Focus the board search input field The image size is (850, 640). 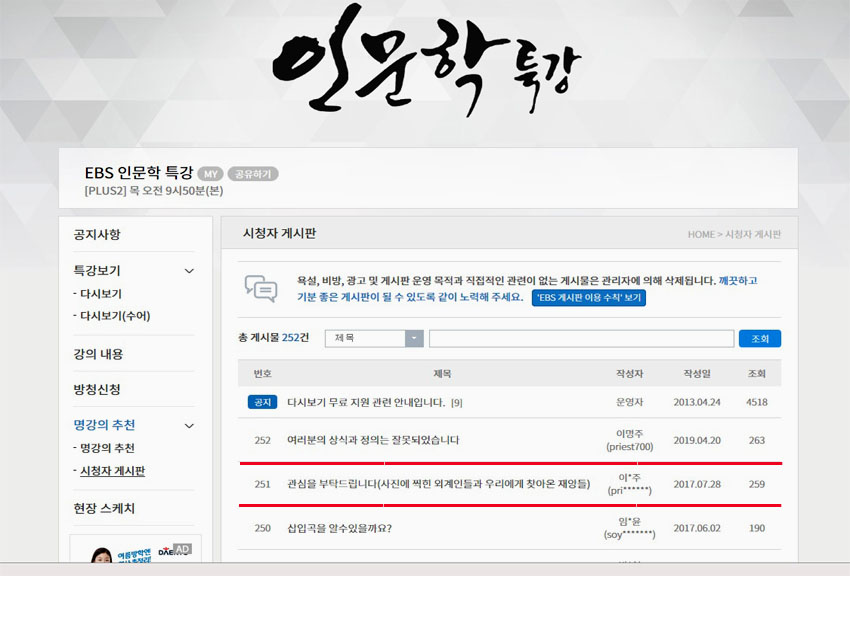[x=581, y=338]
